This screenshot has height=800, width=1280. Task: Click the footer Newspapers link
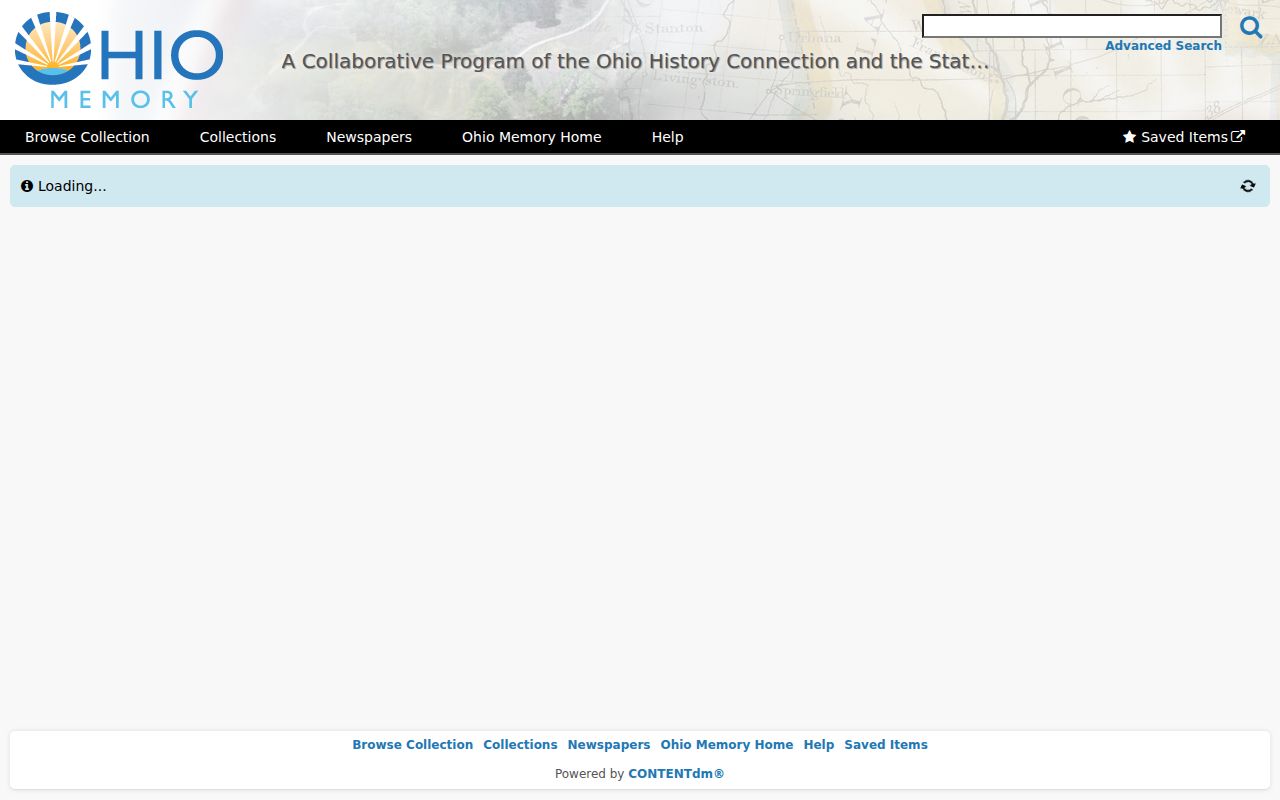[x=609, y=745]
